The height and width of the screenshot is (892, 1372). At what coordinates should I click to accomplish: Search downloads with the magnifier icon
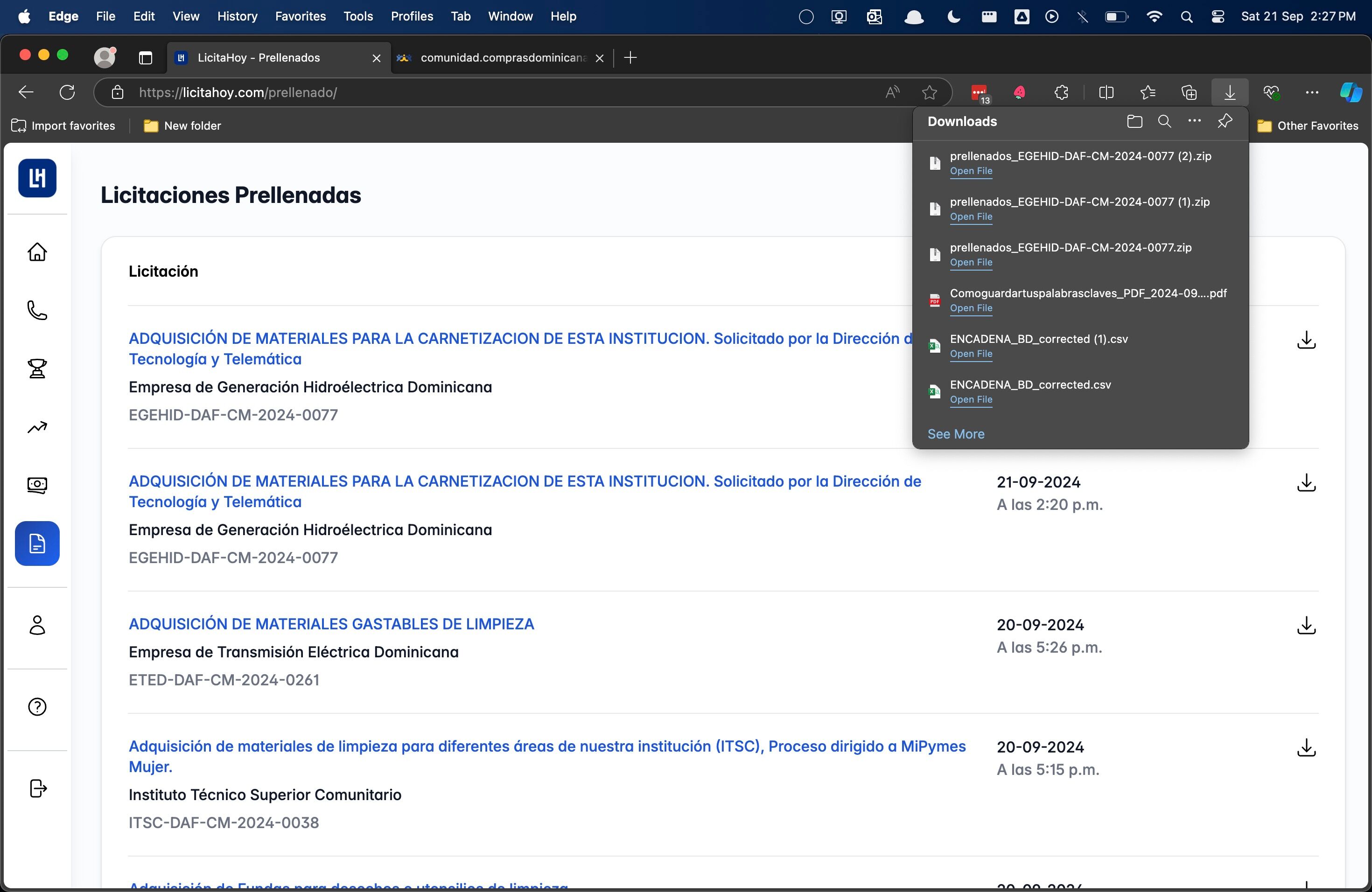1164,122
